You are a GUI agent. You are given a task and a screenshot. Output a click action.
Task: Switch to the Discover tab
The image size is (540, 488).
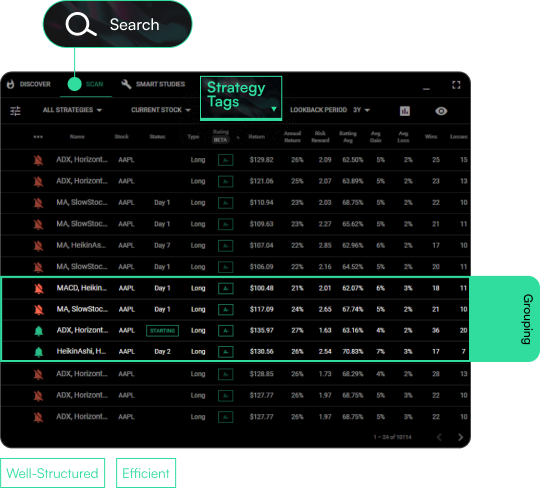click(x=29, y=84)
